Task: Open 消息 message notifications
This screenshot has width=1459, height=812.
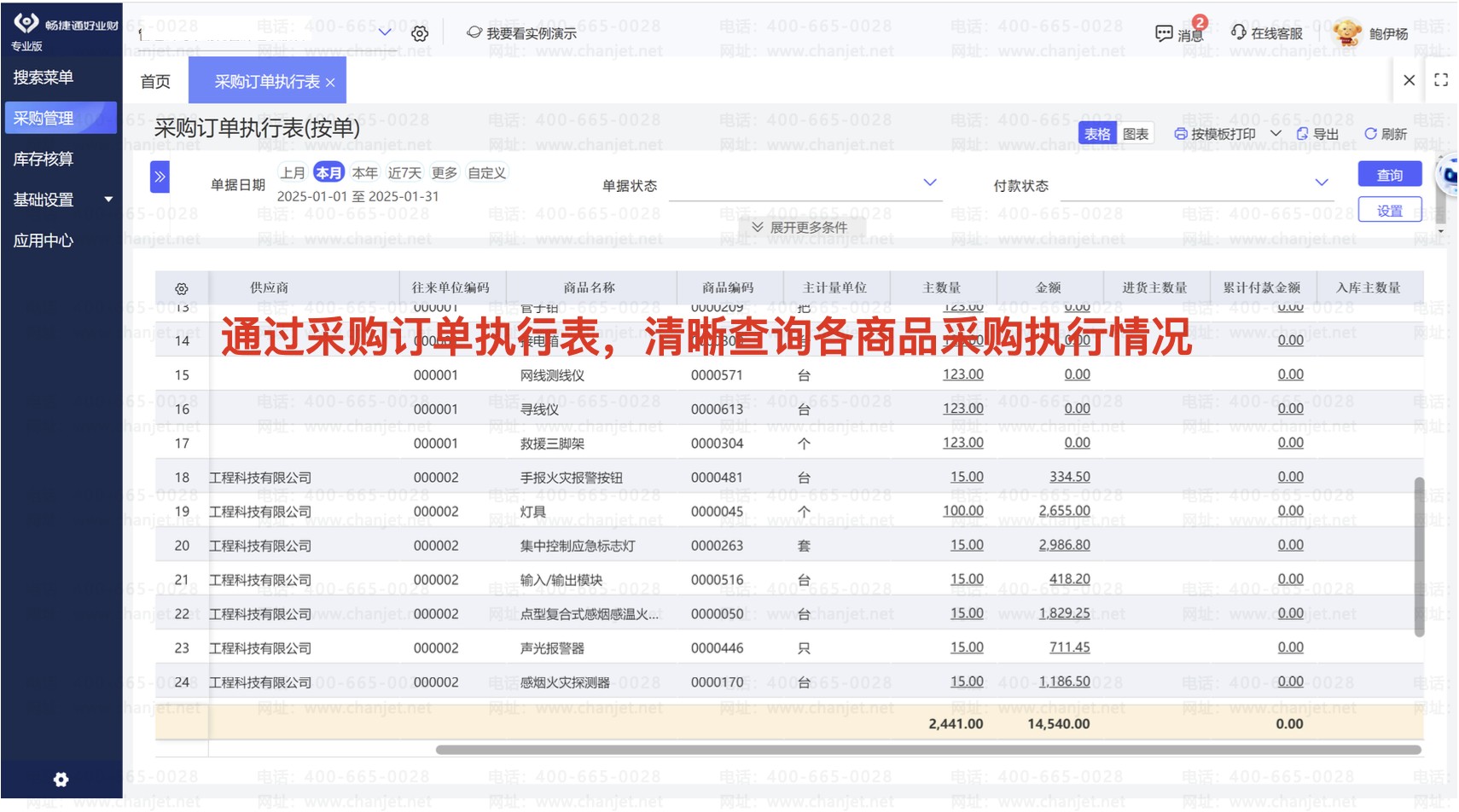Action: tap(1180, 33)
